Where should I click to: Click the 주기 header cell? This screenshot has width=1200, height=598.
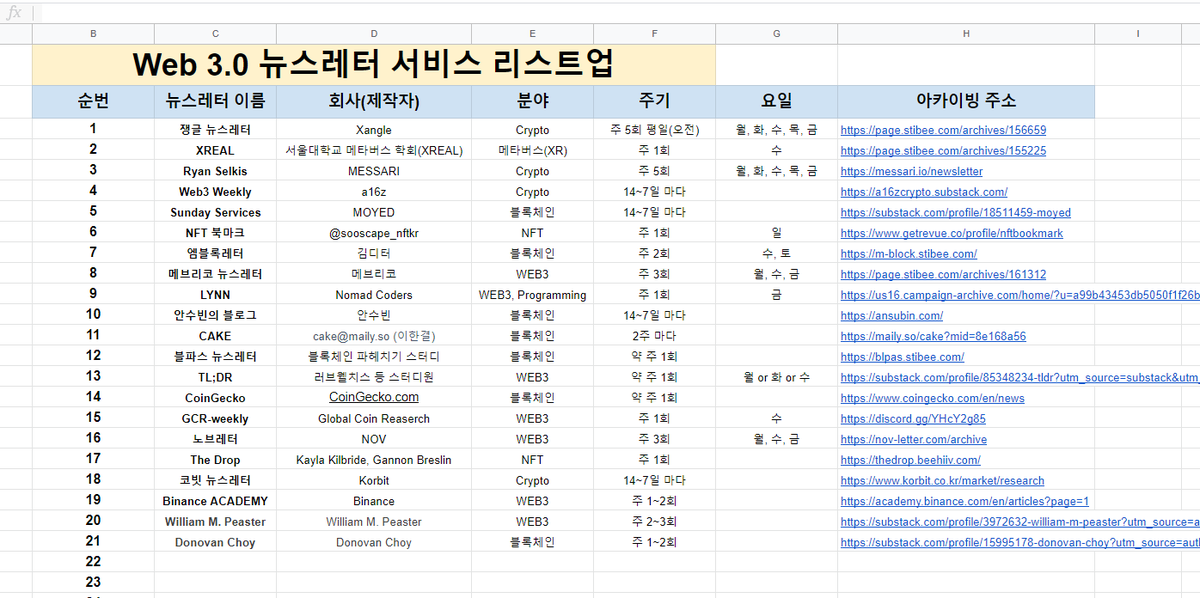[654, 102]
